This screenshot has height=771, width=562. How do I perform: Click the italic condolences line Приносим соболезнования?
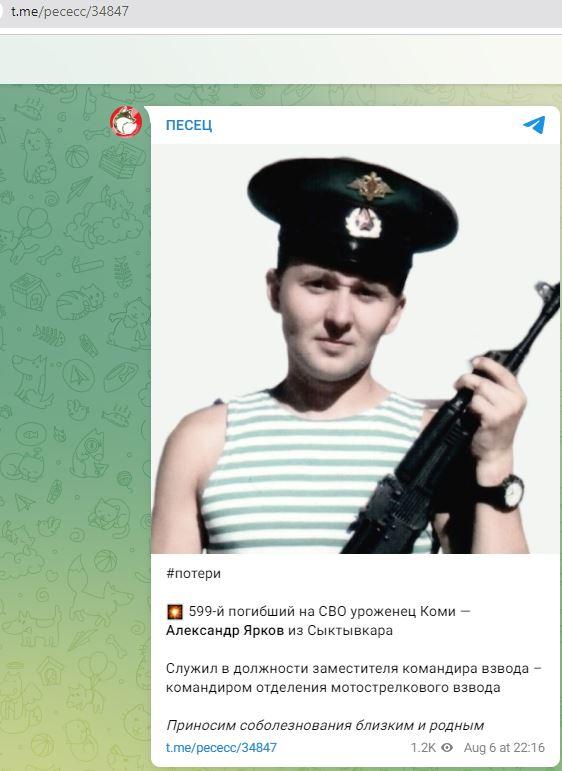pos(325,725)
